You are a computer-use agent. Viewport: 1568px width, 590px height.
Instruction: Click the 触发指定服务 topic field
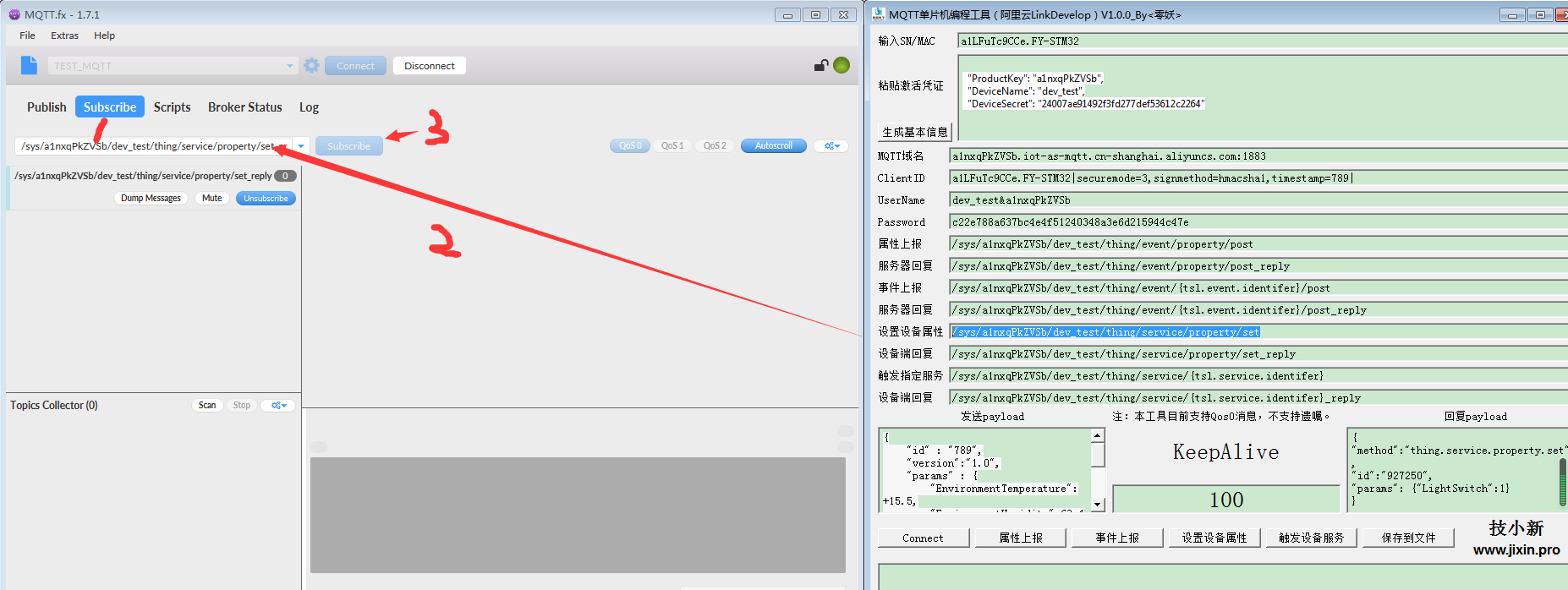1258,376
